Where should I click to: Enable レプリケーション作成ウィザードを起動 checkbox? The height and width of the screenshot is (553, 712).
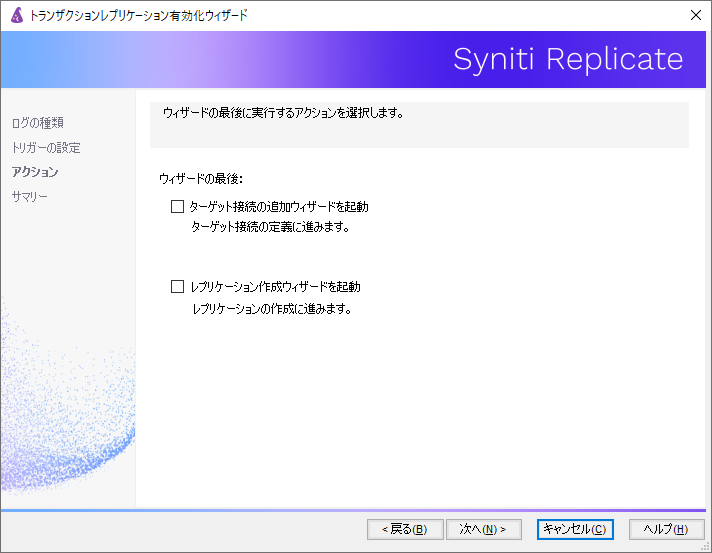pos(177,286)
